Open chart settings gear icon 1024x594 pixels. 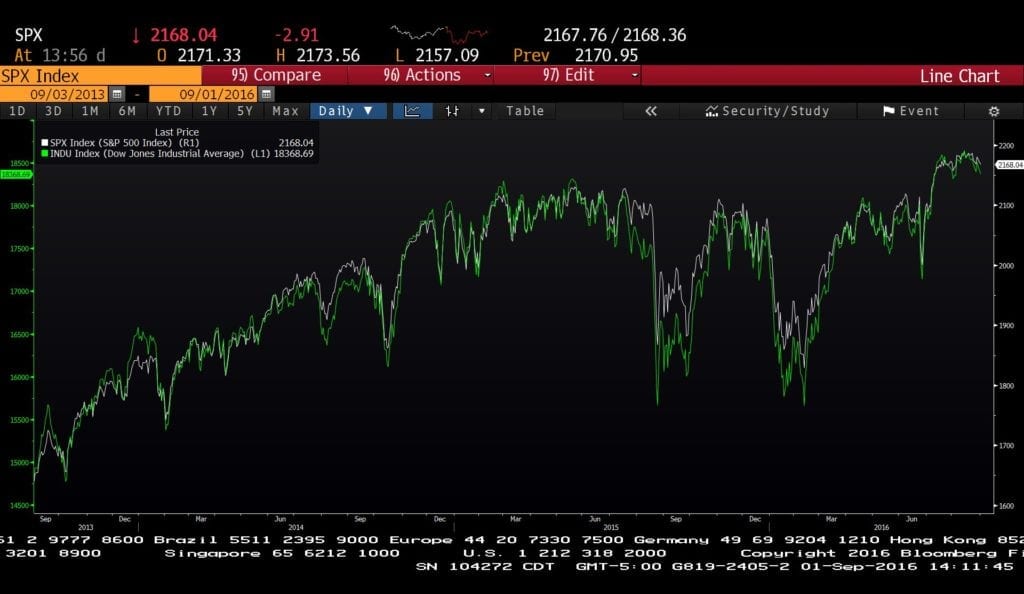pyautogui.click(x=994, y=111)
